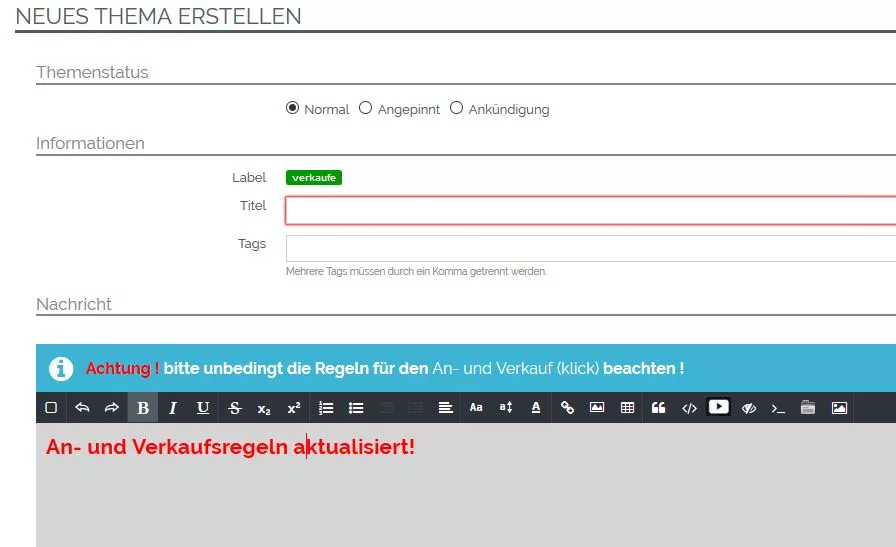Click into the Titel input field
896x547 pixels.
pos(590,210)
